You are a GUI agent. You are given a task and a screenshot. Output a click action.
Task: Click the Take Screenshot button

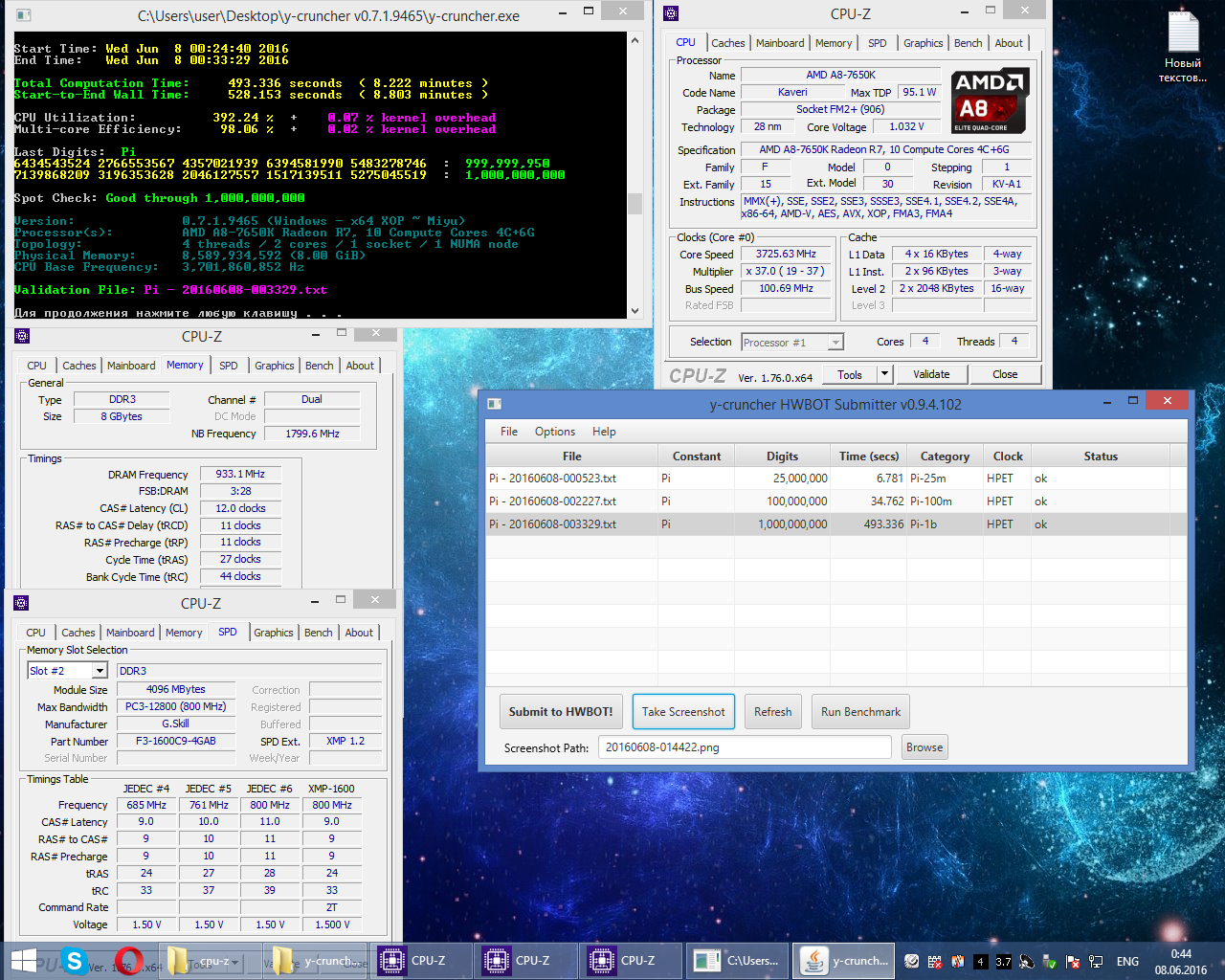click(x=683, y=712)
